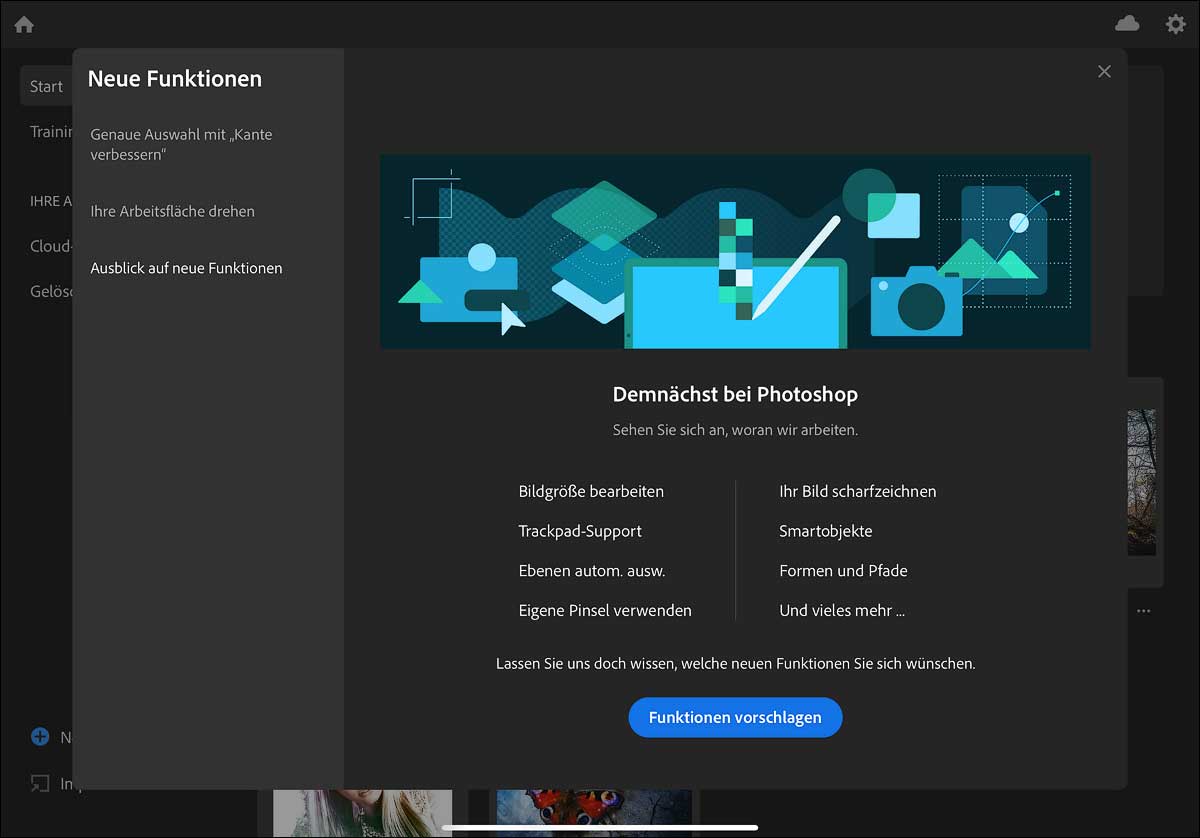Viewport: 1200px width, 838px height.
Task: Click the blue plus create-new icon
Action: [40, 737]
